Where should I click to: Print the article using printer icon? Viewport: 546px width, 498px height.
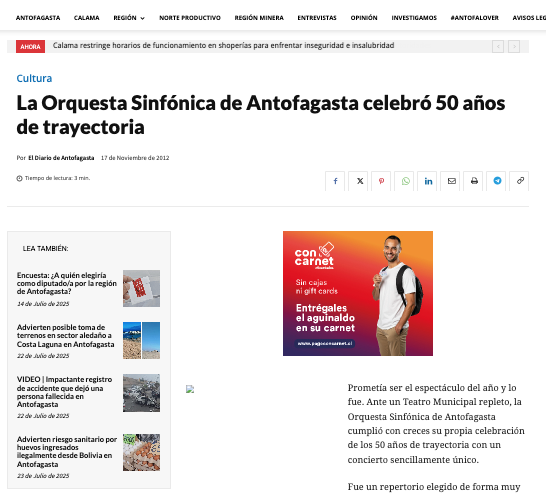pos(473,181)
